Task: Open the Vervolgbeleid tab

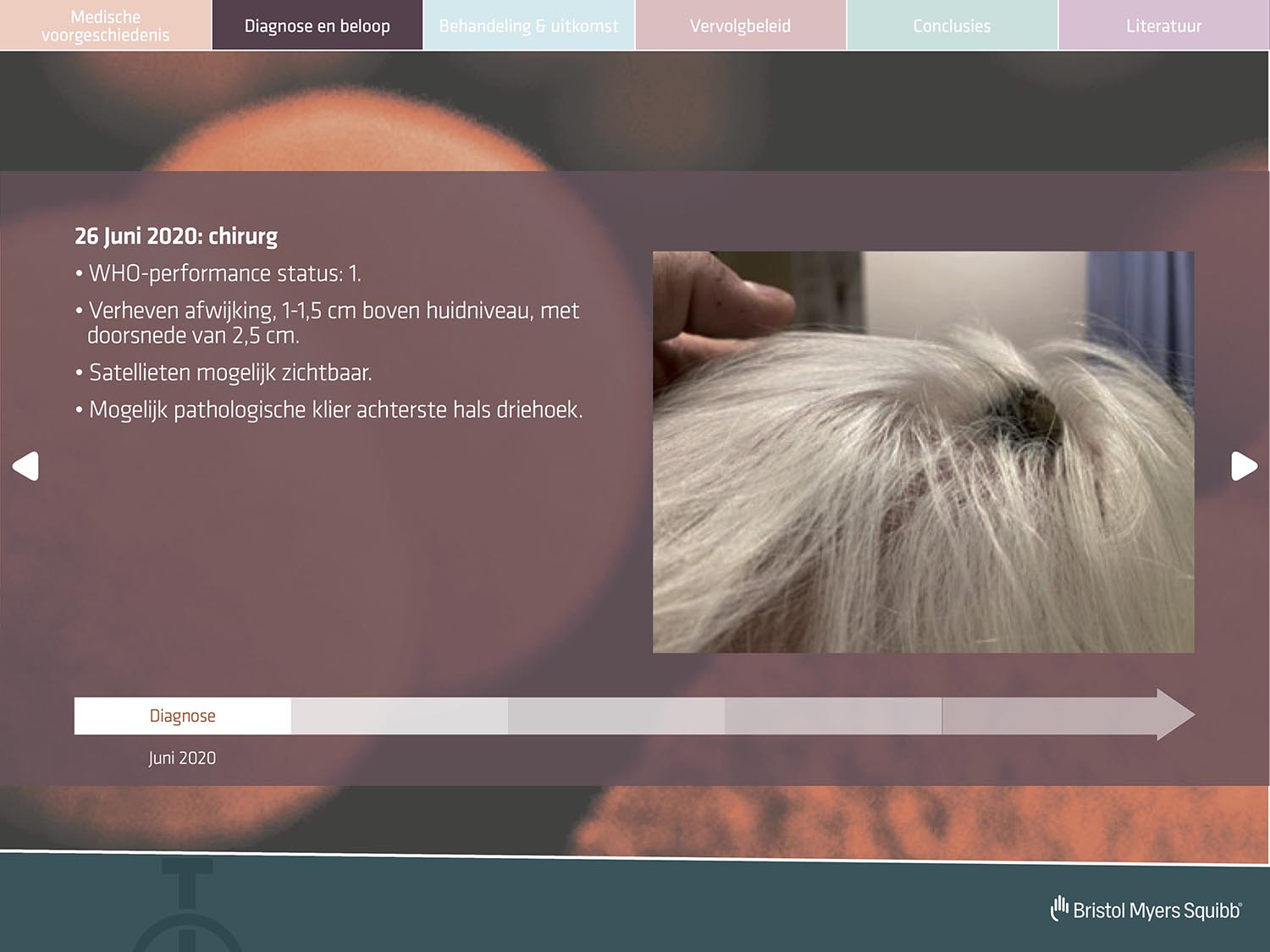Action: tap(741, 25)
